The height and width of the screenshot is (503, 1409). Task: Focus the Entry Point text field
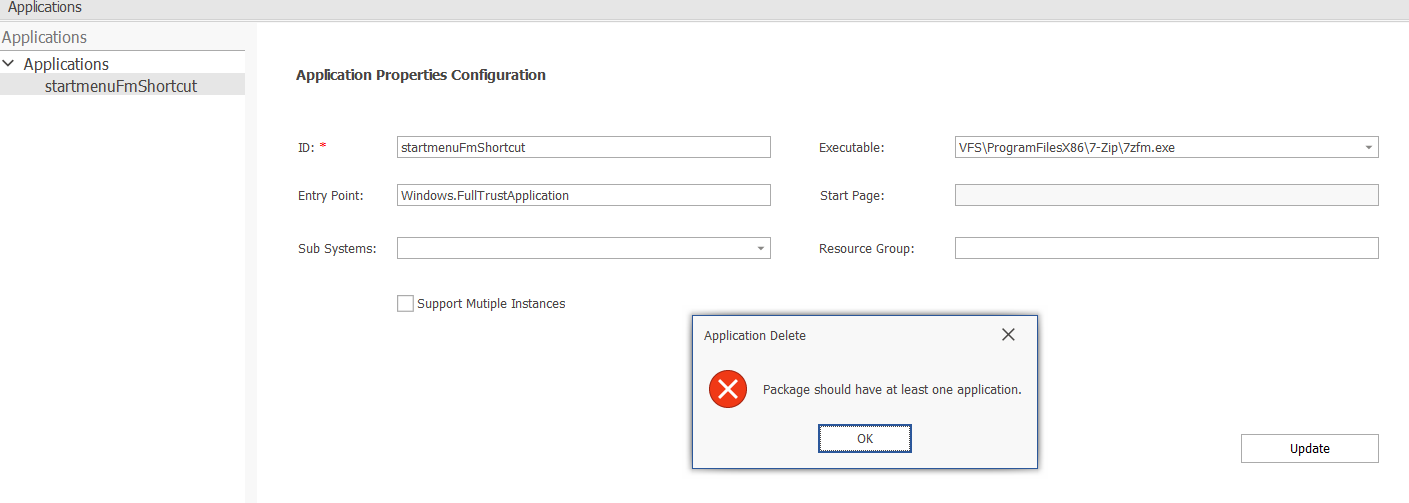click(584, 195)
